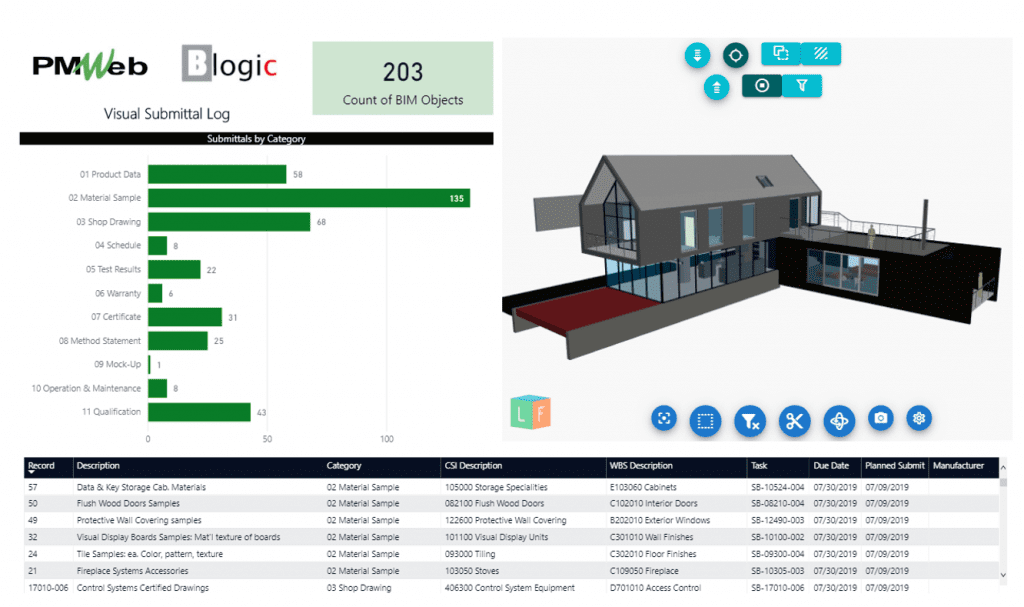The width and height of the screenshot is (1024, 607).
Task: Select the 05 Test Results bar
Action: coord(174,269)
